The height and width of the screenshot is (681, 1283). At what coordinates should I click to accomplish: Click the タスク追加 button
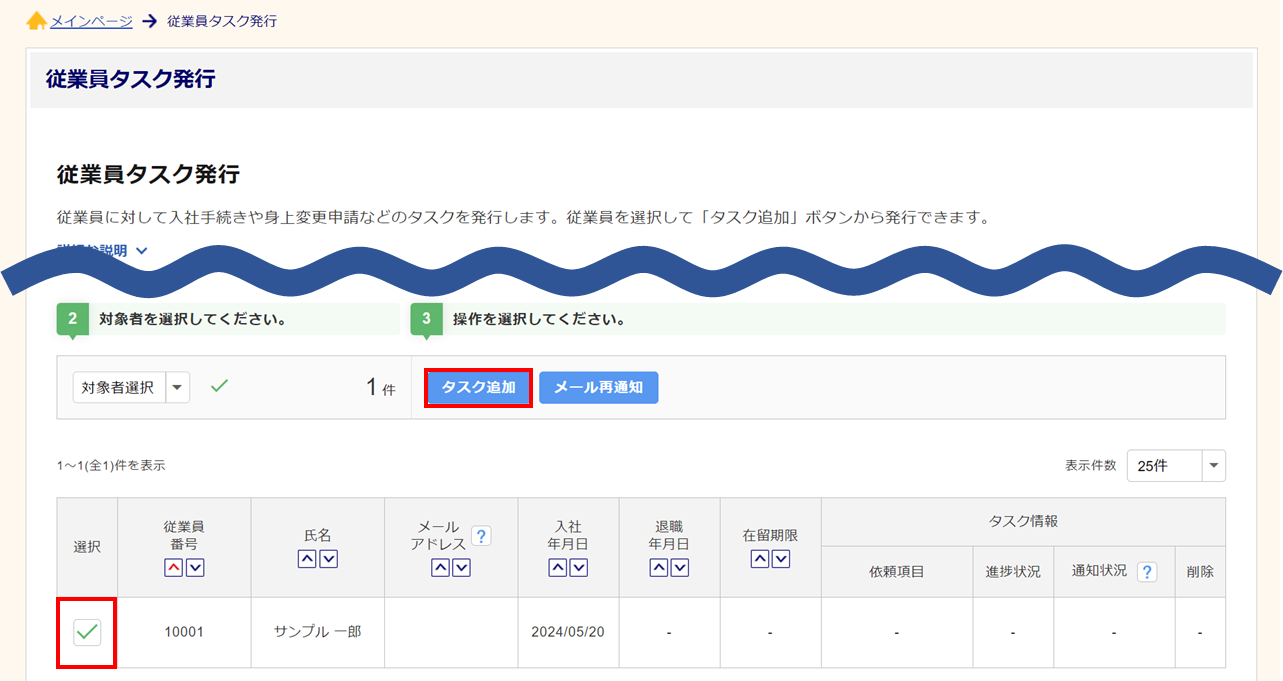pos(478,388)
